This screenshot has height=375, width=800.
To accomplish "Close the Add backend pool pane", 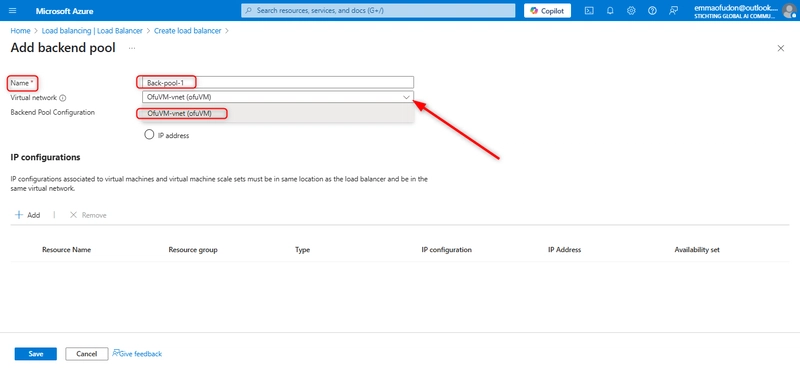I will [x=780, y=48].
